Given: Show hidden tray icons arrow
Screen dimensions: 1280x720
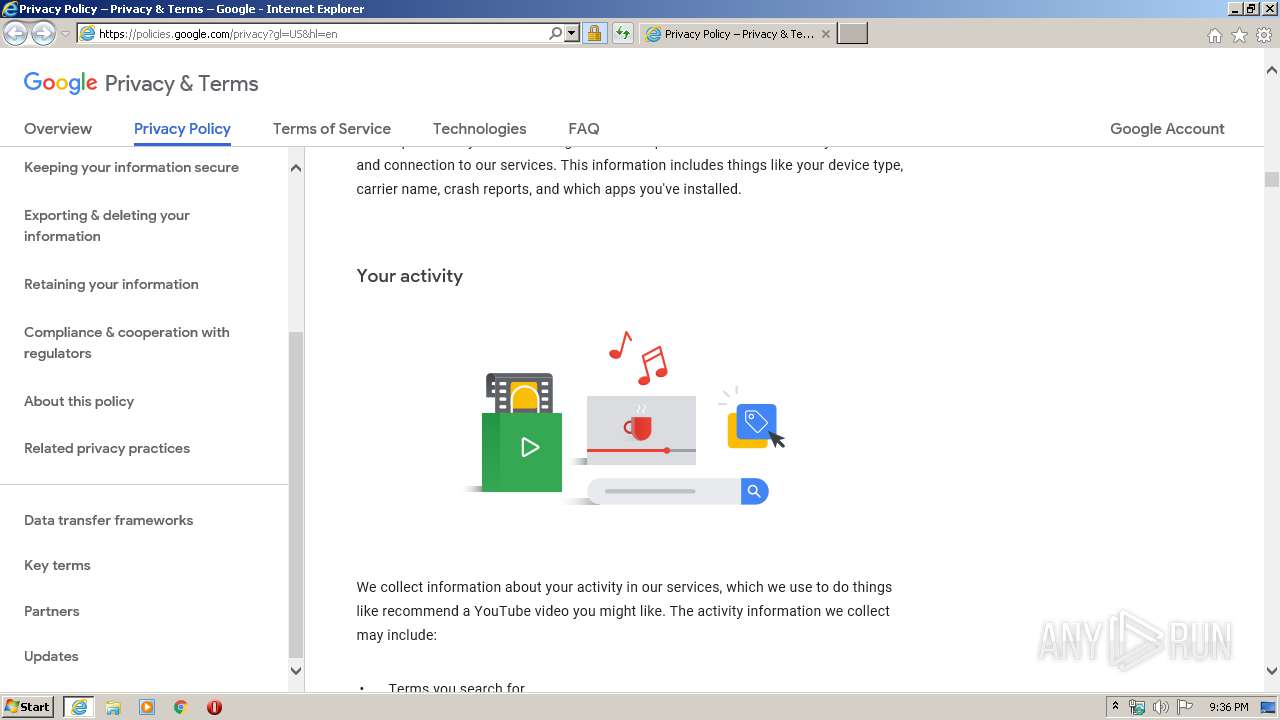Looking at the screenshot, I should pos(1116,707).
